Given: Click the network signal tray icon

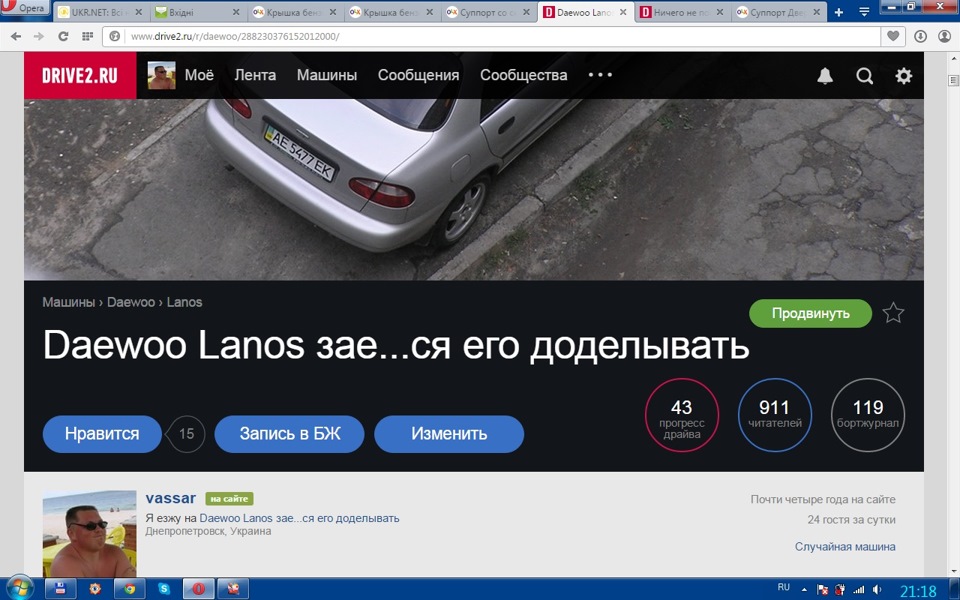Looking at the screenshot, I should click(859, 590).
